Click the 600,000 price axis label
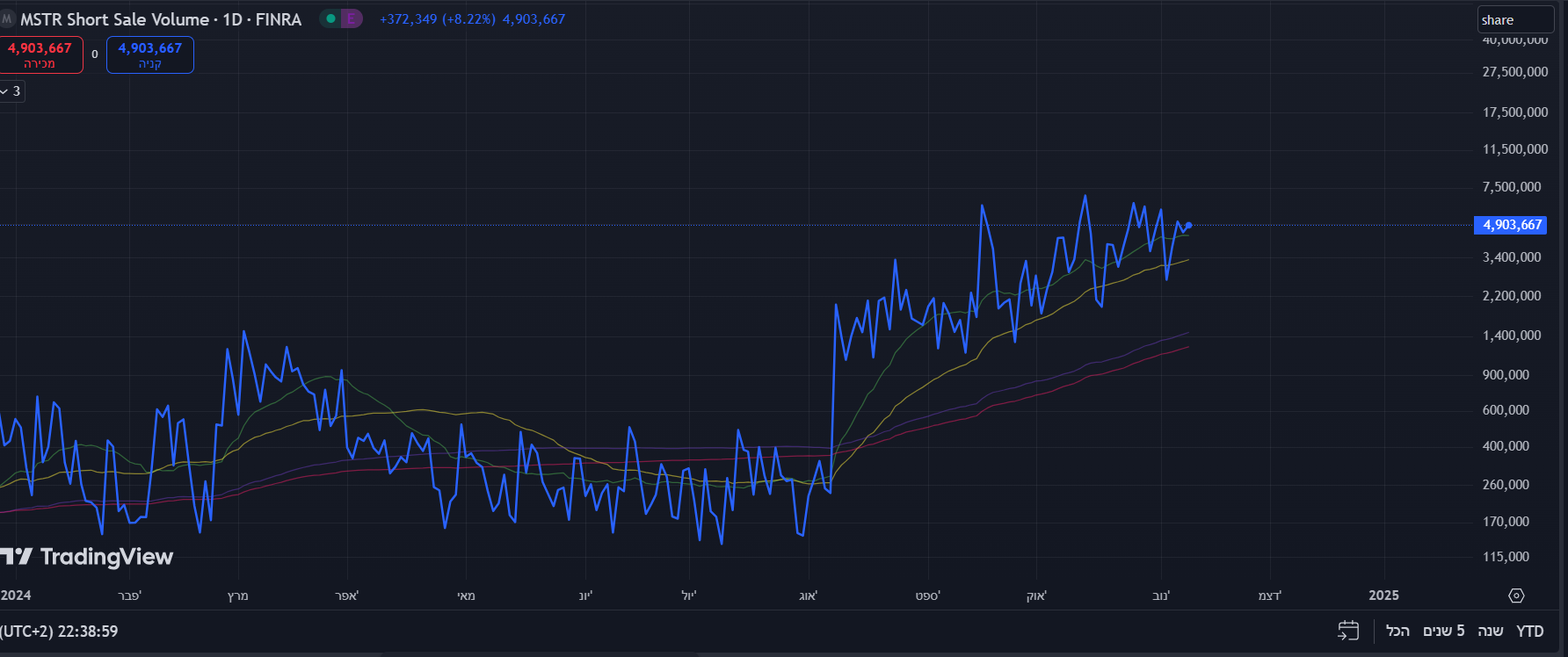Image resolution: width=1568 pixels, height=657 pixels. pos(1506,410)
